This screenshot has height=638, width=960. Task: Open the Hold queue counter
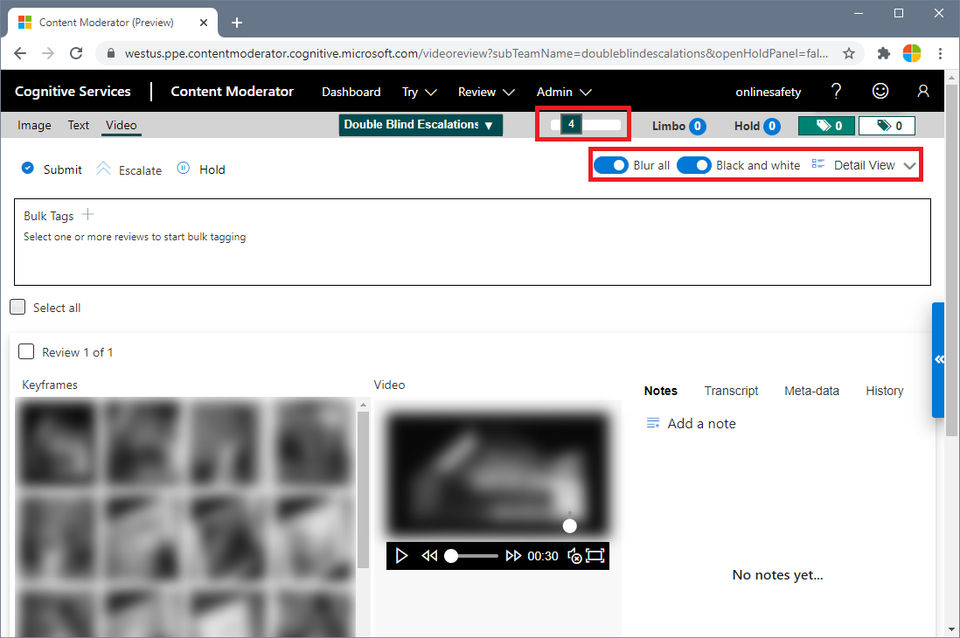point(757,126)
